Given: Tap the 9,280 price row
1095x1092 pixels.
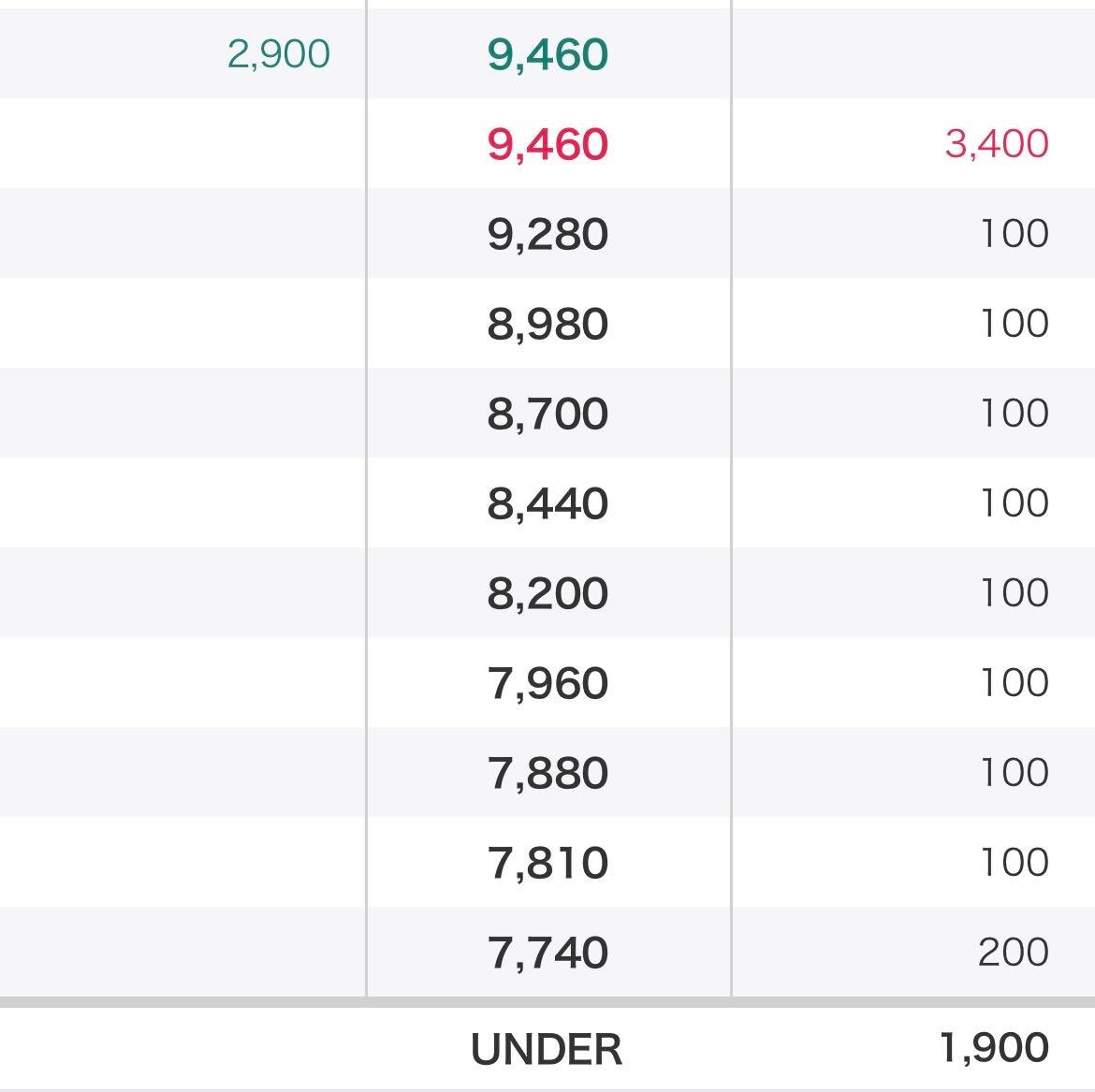Looking at the screenshot, I should [x=547, y=234].
